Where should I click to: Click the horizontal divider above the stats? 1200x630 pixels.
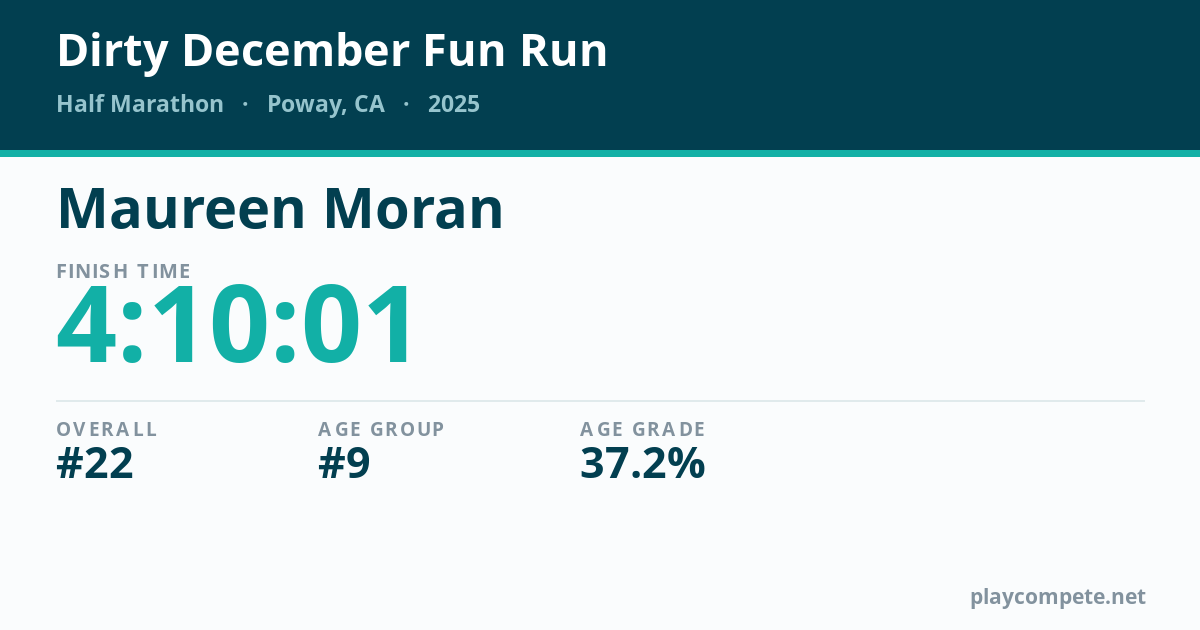coord(600,401)
